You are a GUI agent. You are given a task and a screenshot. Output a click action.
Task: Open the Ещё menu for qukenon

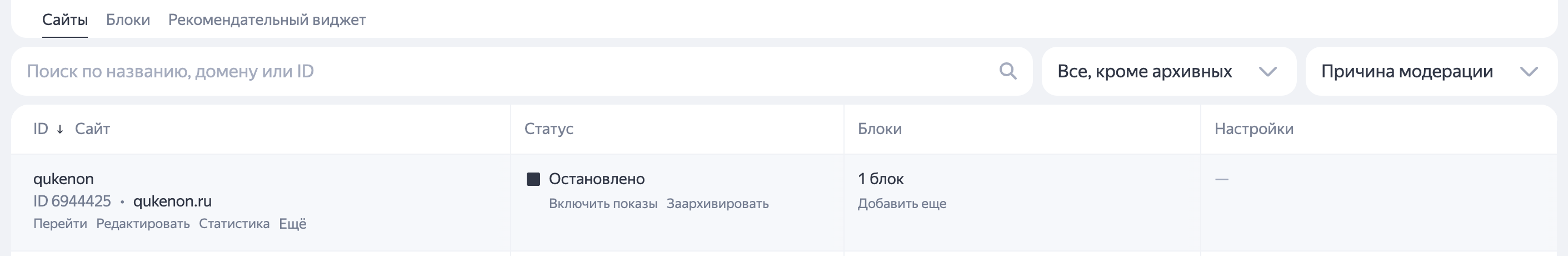pos(293,224)
